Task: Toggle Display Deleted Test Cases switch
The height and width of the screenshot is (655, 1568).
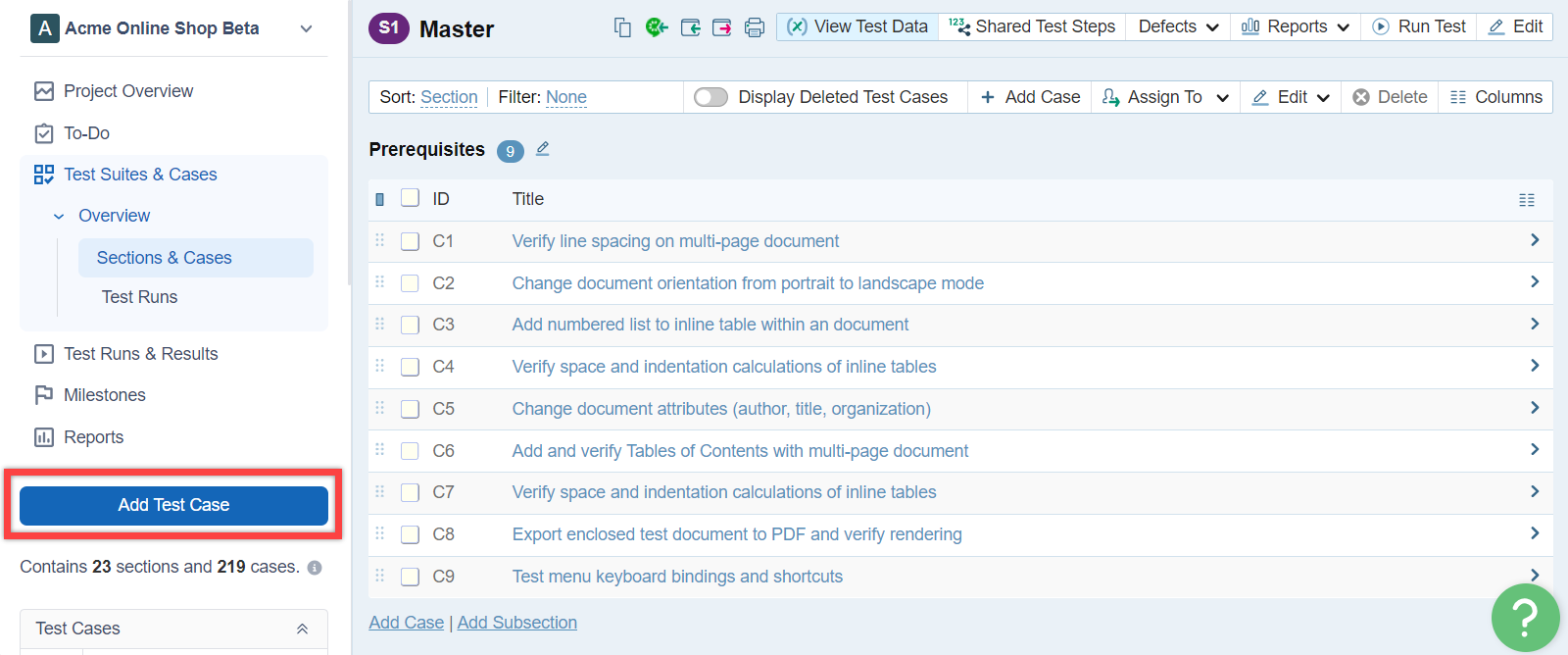Action: (x=710, y=97)
